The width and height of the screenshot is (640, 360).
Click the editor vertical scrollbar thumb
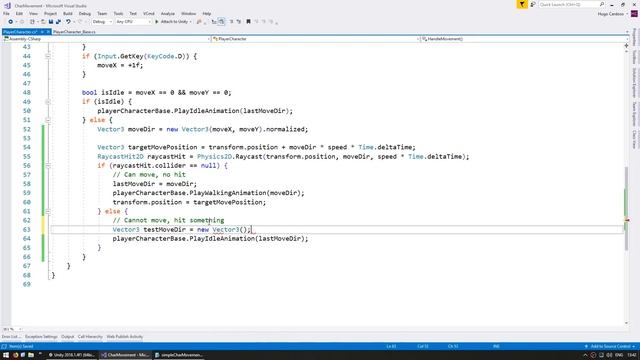point(627,209)
